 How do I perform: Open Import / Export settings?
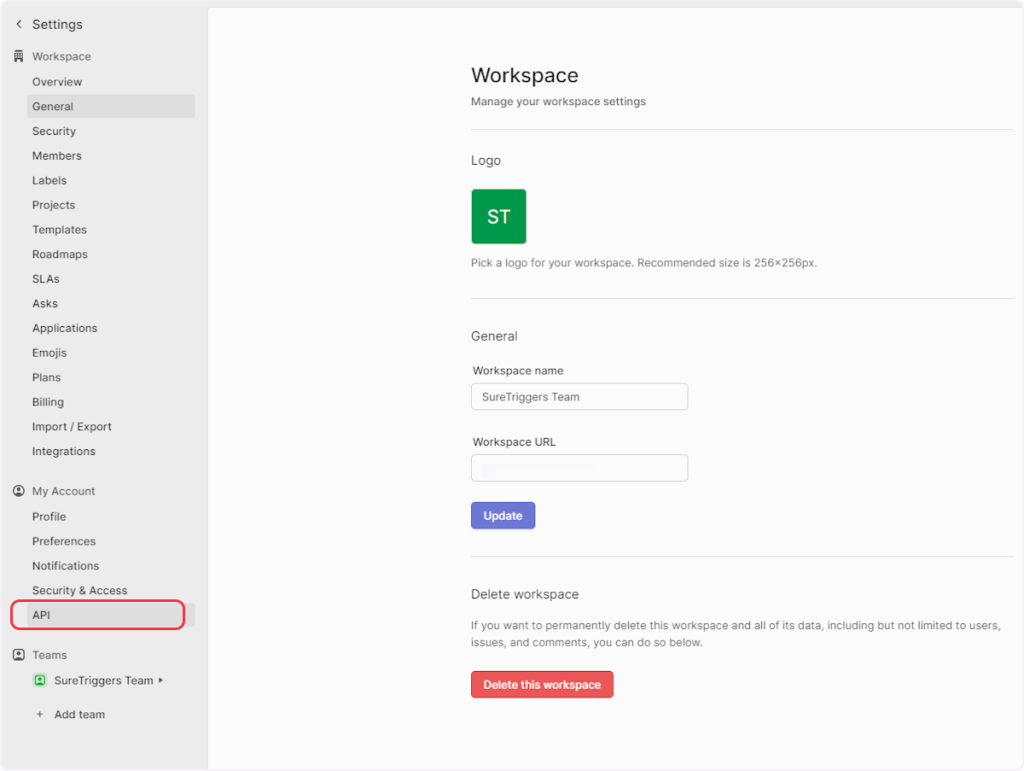72,427
